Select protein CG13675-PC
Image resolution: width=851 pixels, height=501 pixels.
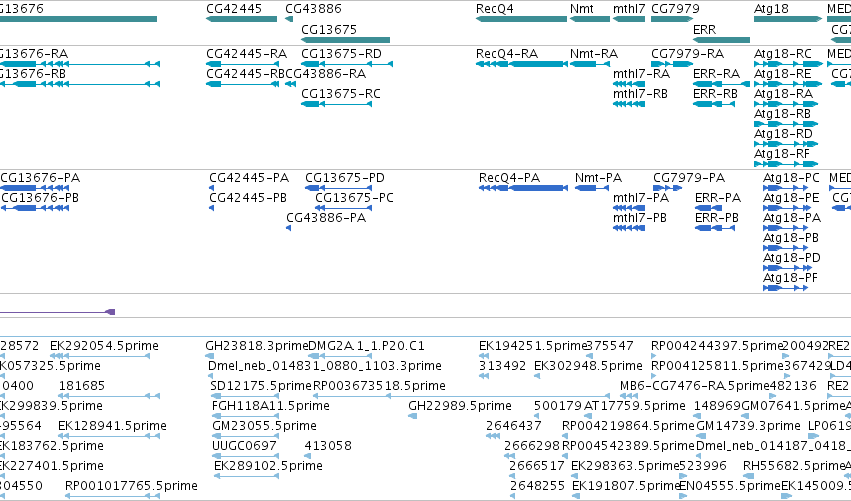[x=344, y=208]
